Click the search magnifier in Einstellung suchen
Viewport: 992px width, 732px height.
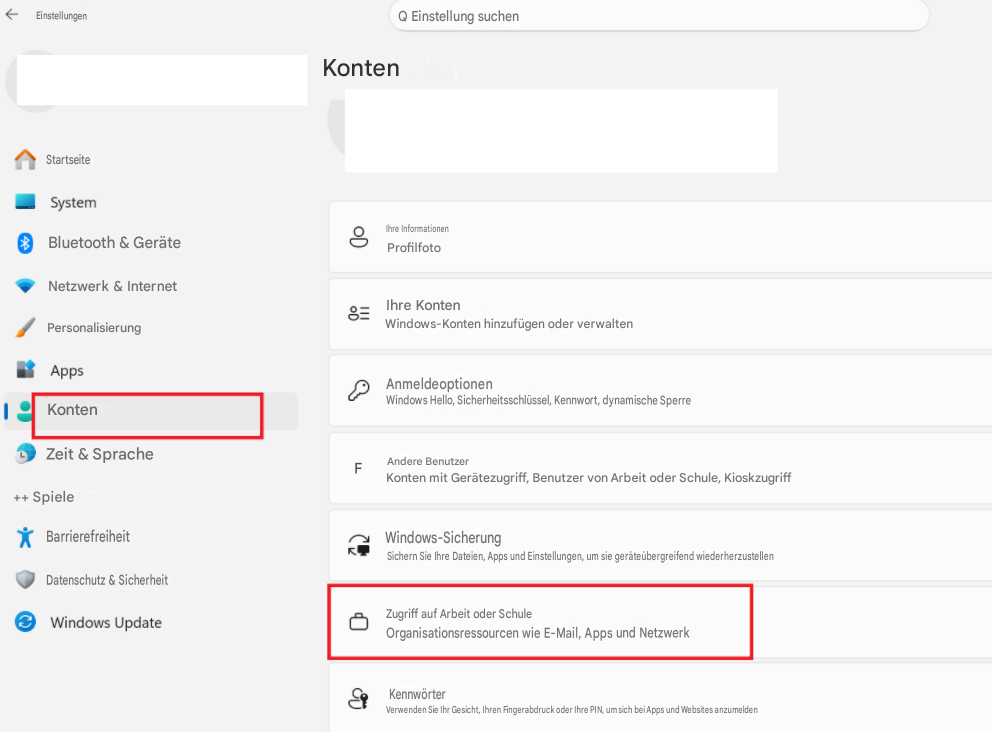point(402,16)
